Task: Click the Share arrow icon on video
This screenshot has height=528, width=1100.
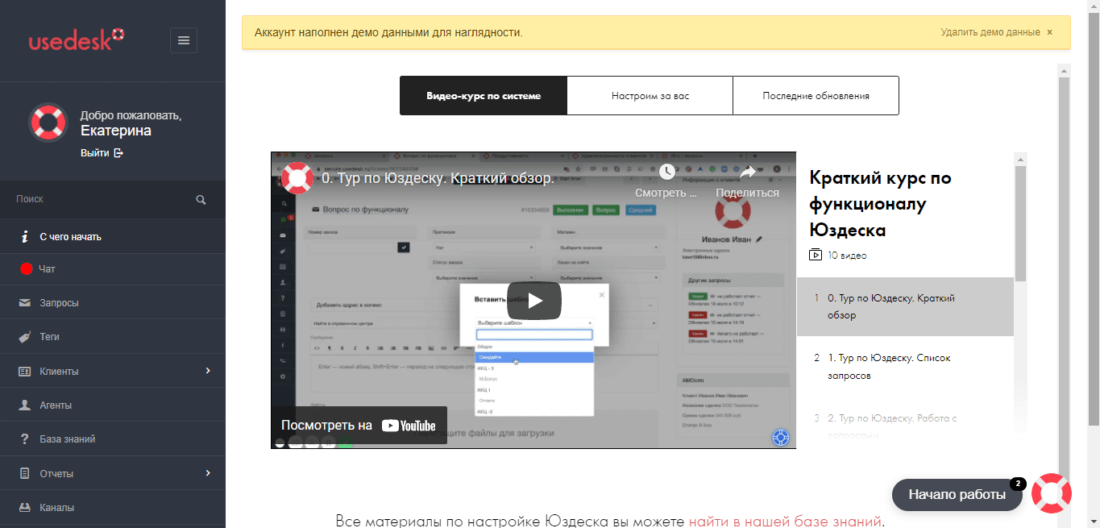Action: [748, 172]
